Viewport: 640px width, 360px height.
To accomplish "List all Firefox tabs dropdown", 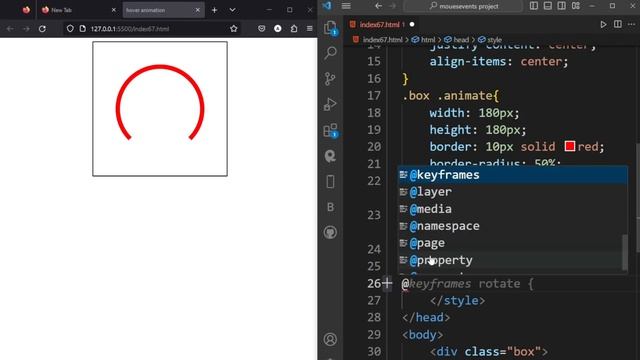I will point(232,10).
